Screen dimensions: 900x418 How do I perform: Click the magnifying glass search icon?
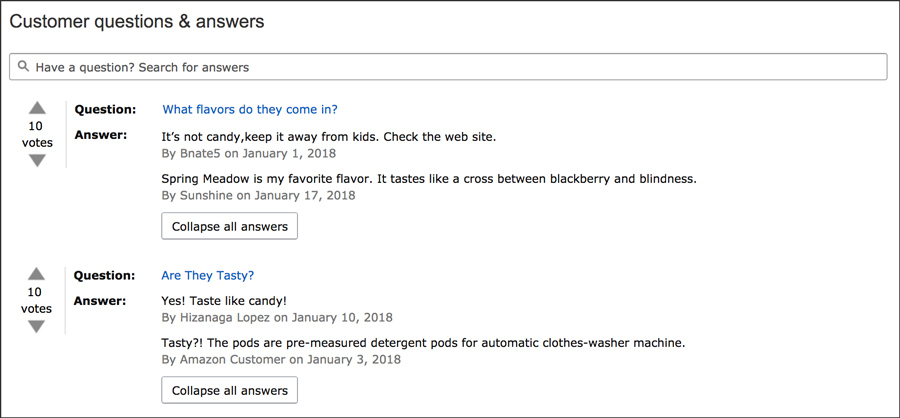pos(23,67)
